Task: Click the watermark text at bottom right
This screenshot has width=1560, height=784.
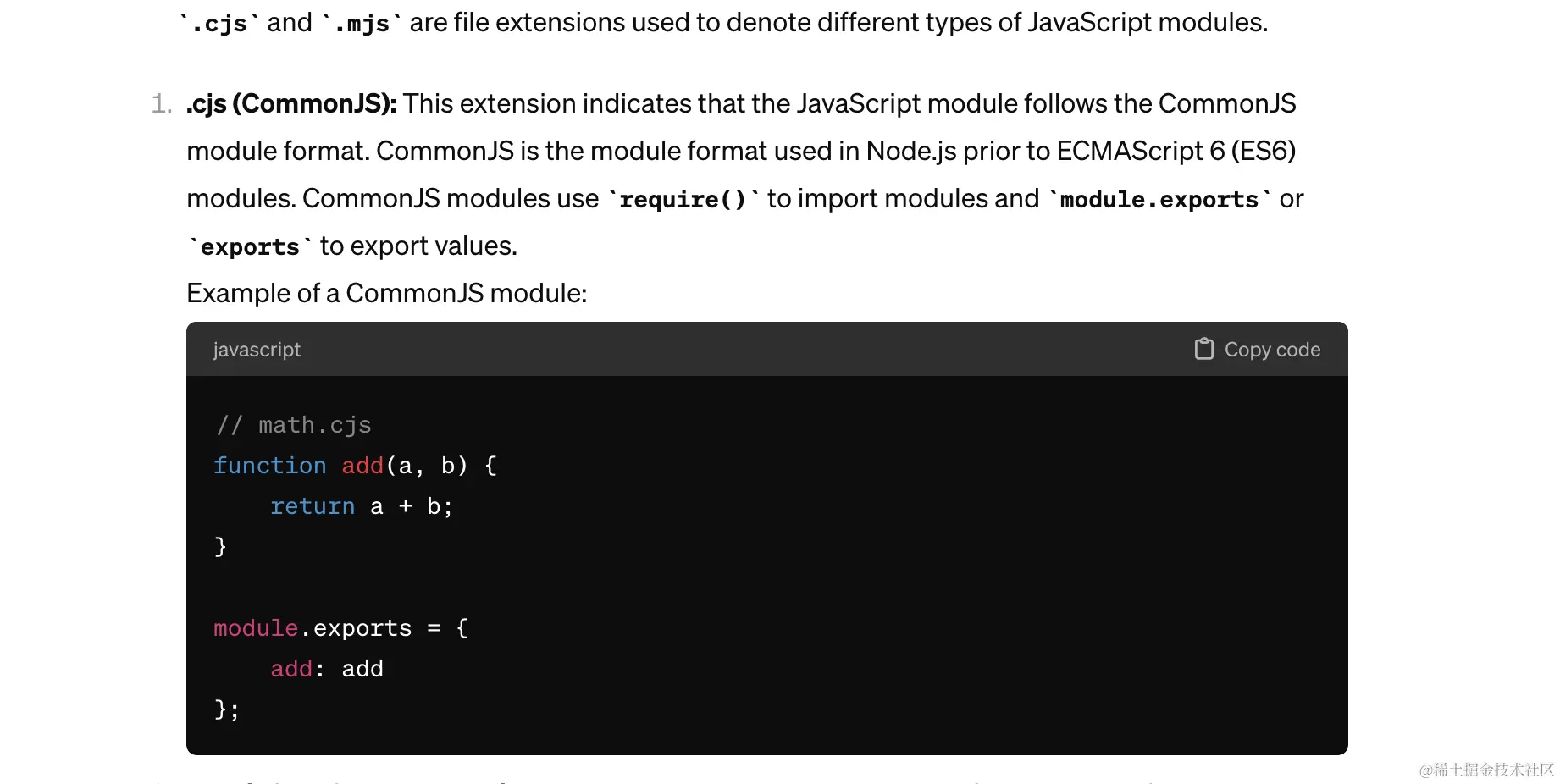Action: point(1486,770)
